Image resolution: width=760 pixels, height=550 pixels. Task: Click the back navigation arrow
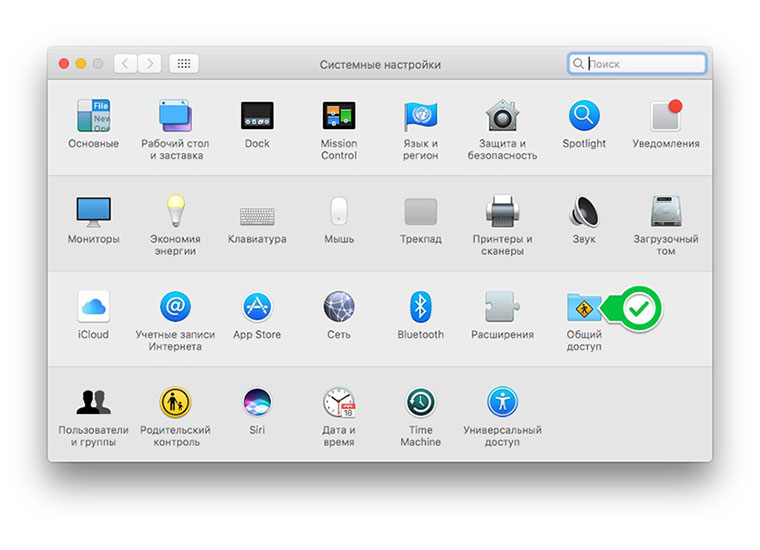pyautogui.click(x=125, y=63)
